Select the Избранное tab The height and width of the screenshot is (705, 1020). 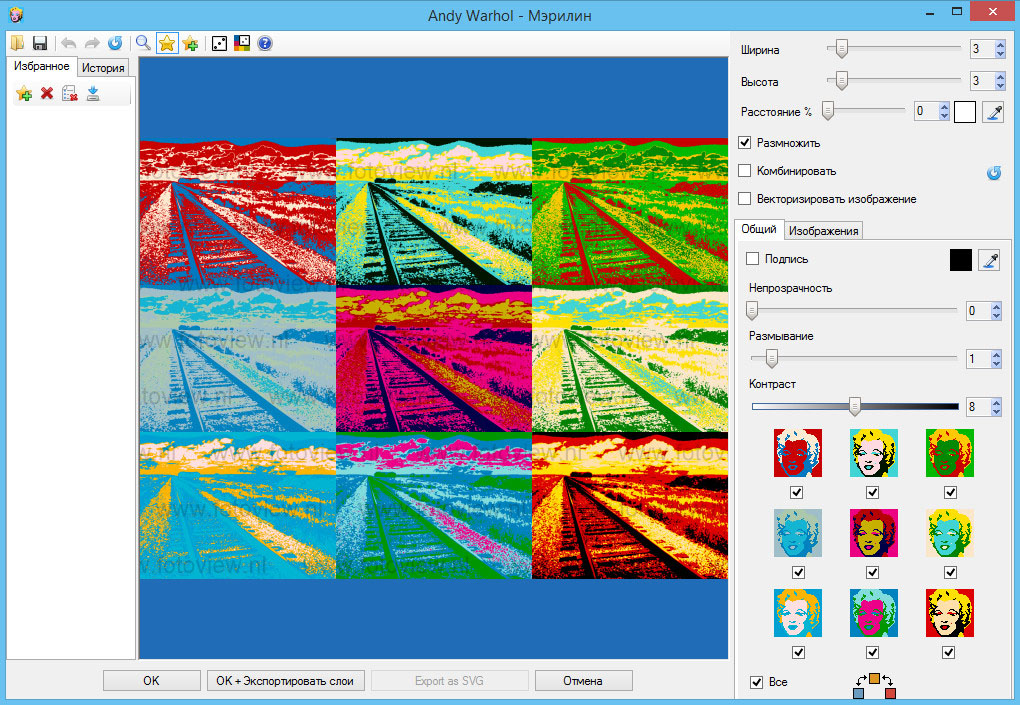(42, 66)
